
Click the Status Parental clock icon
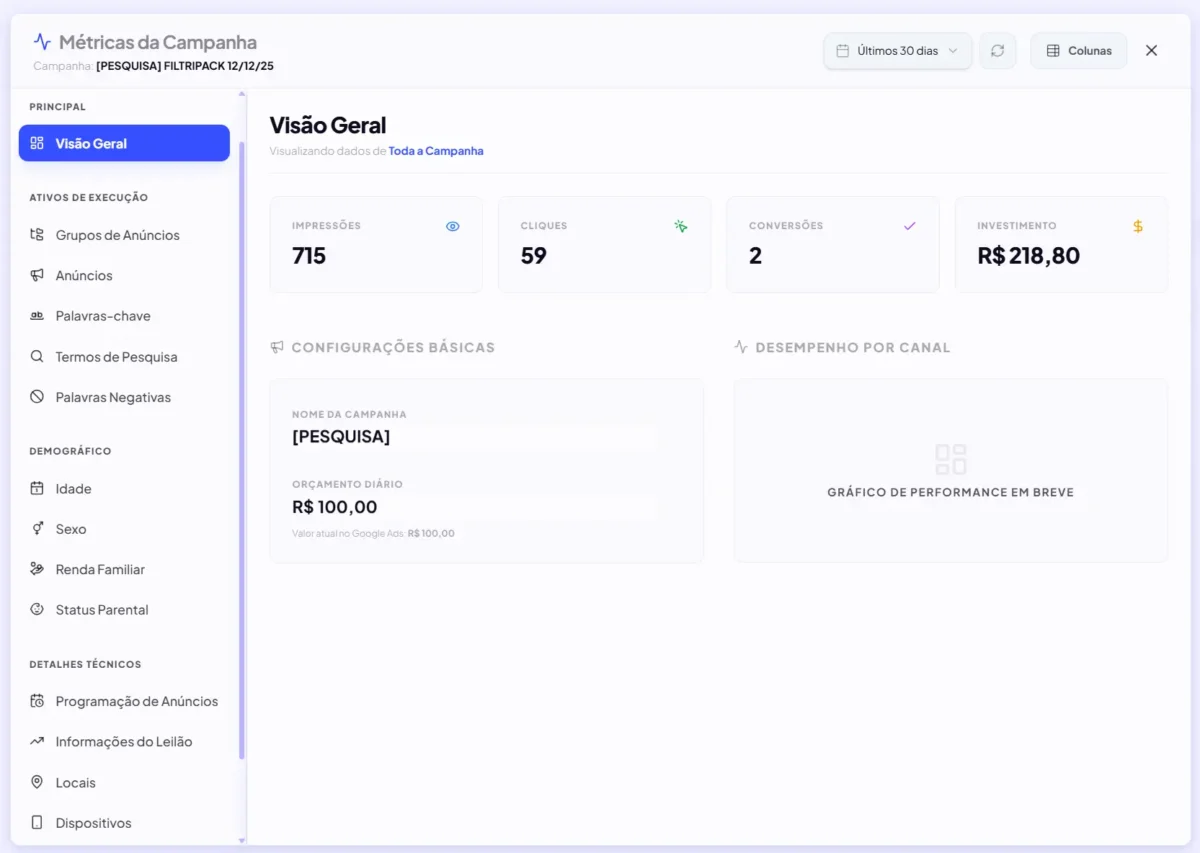coord(37,609)
